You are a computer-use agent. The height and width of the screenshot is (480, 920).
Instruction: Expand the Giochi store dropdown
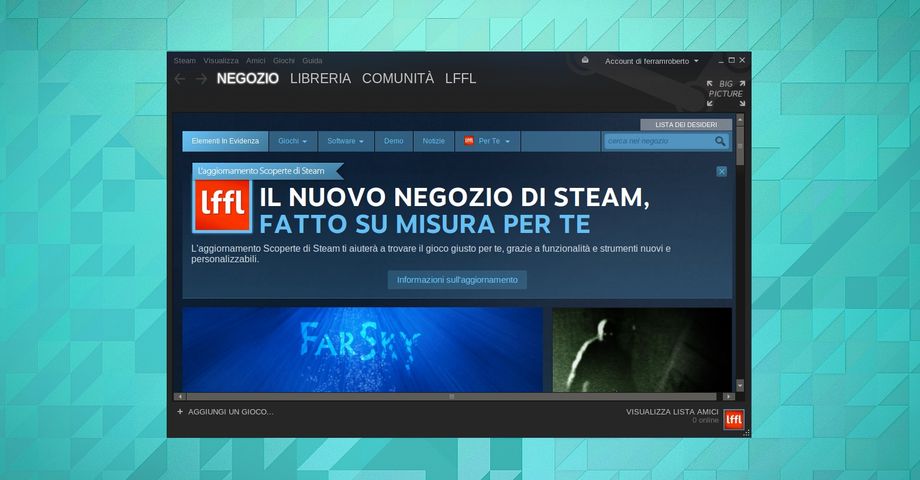(292, 141)
